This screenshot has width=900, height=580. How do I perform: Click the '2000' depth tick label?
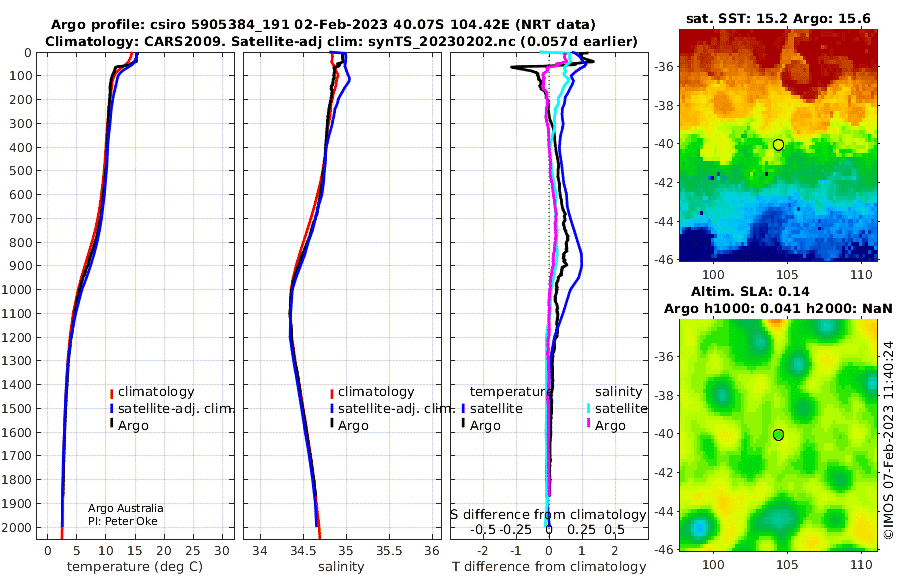point(17,528)
